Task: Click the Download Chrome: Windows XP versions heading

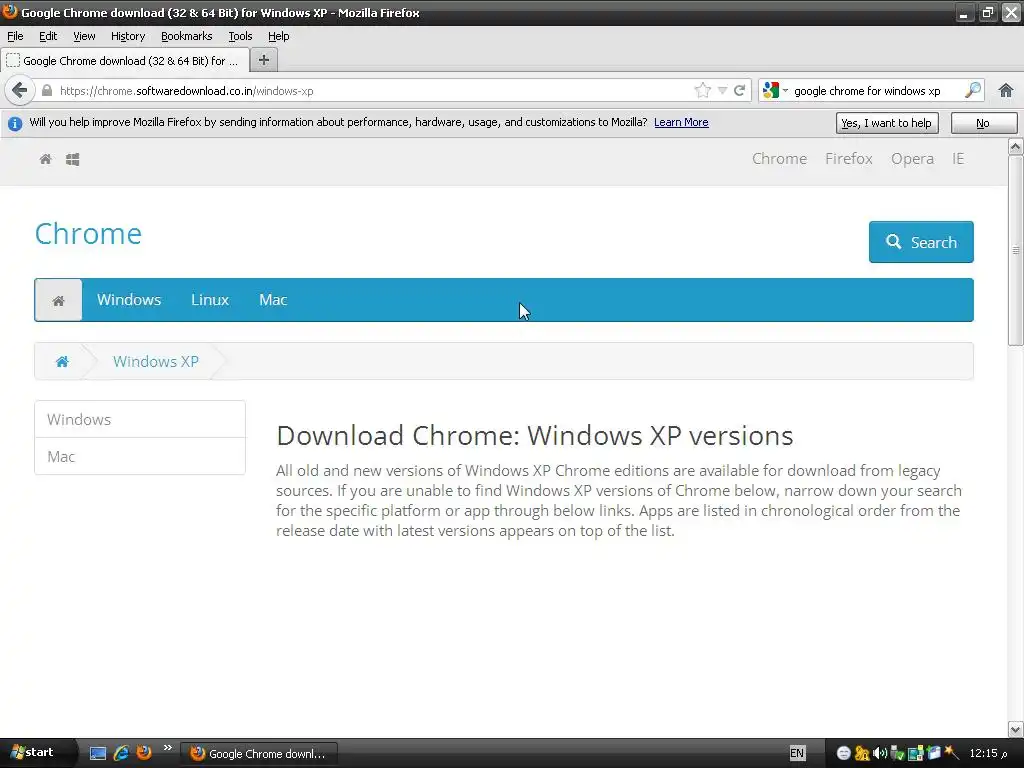Action: coord(534,436)
